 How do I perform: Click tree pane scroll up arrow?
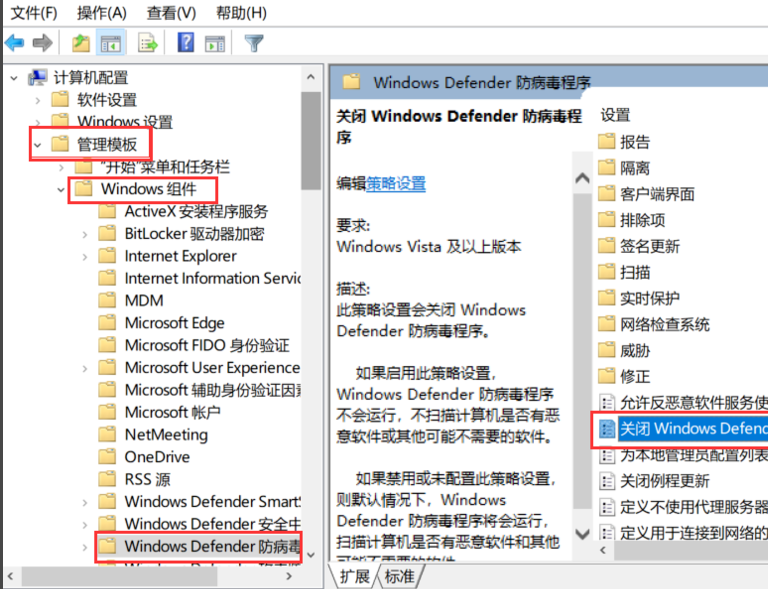(311, 76)
